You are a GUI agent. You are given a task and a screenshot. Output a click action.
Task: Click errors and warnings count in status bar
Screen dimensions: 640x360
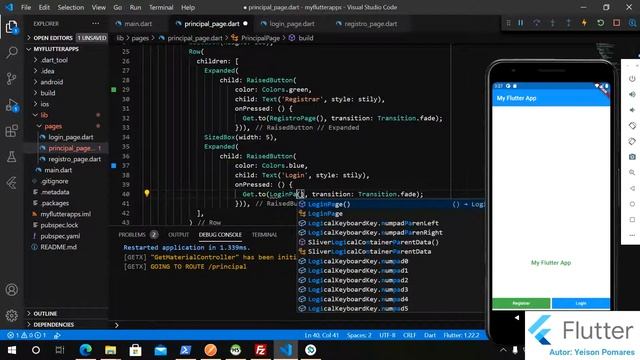coord(27,335)
